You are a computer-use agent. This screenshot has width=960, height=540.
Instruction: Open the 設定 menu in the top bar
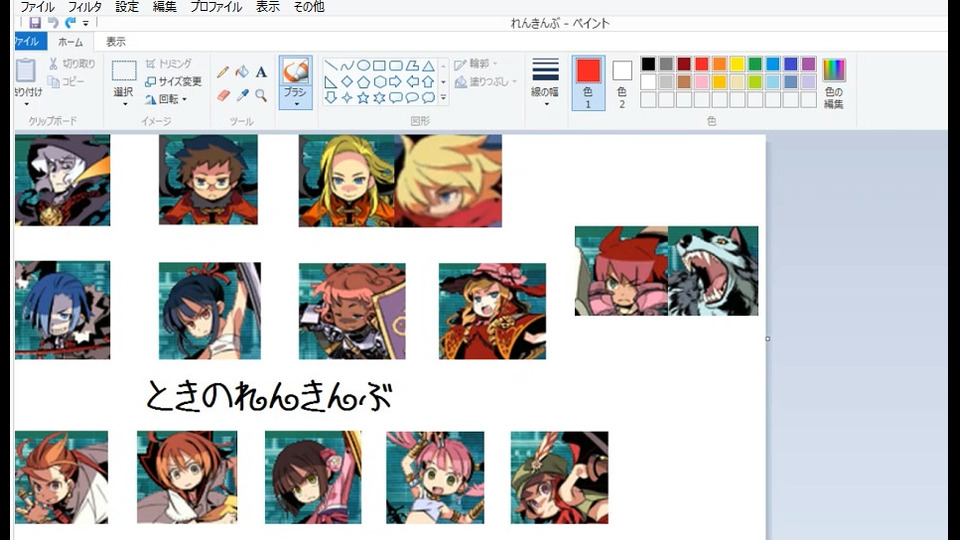click(127, 7)
